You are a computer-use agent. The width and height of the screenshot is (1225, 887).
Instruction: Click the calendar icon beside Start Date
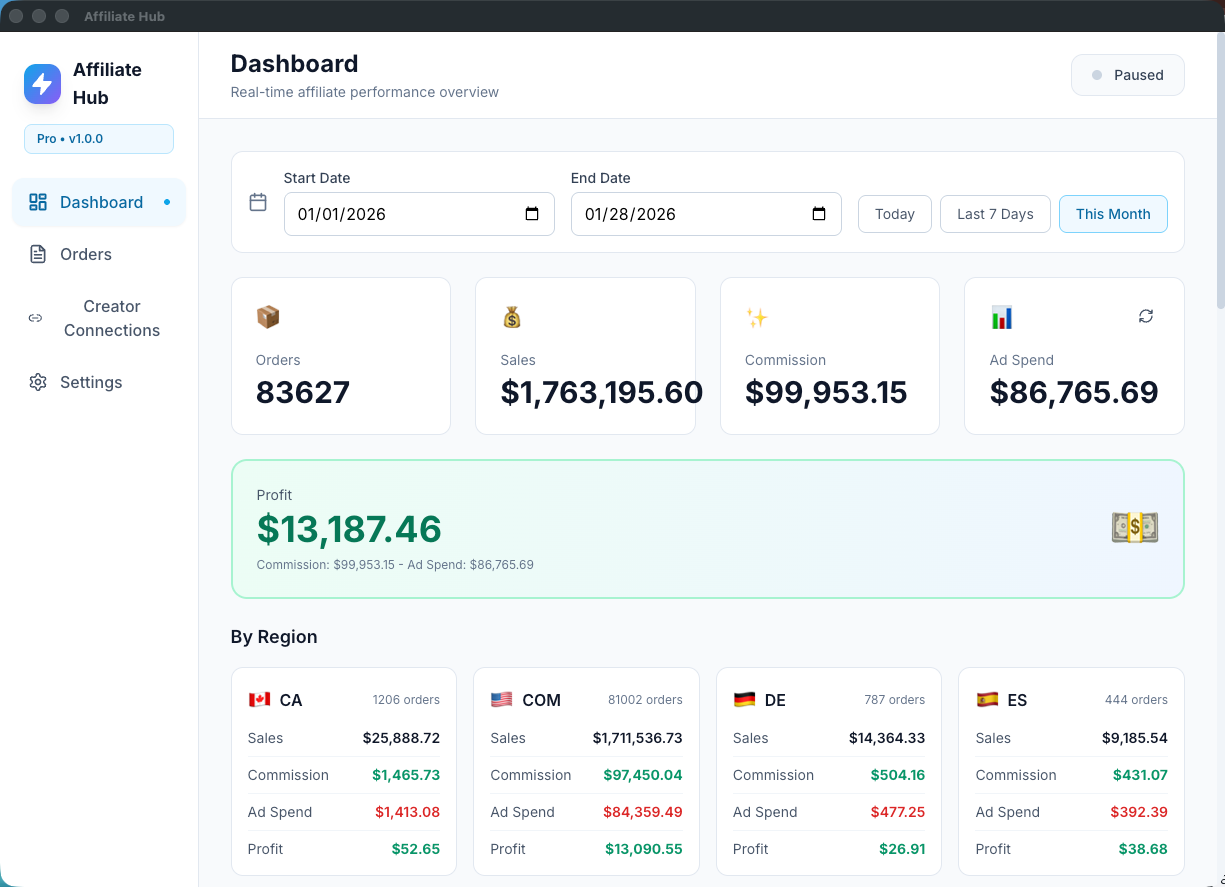[258, 202]
